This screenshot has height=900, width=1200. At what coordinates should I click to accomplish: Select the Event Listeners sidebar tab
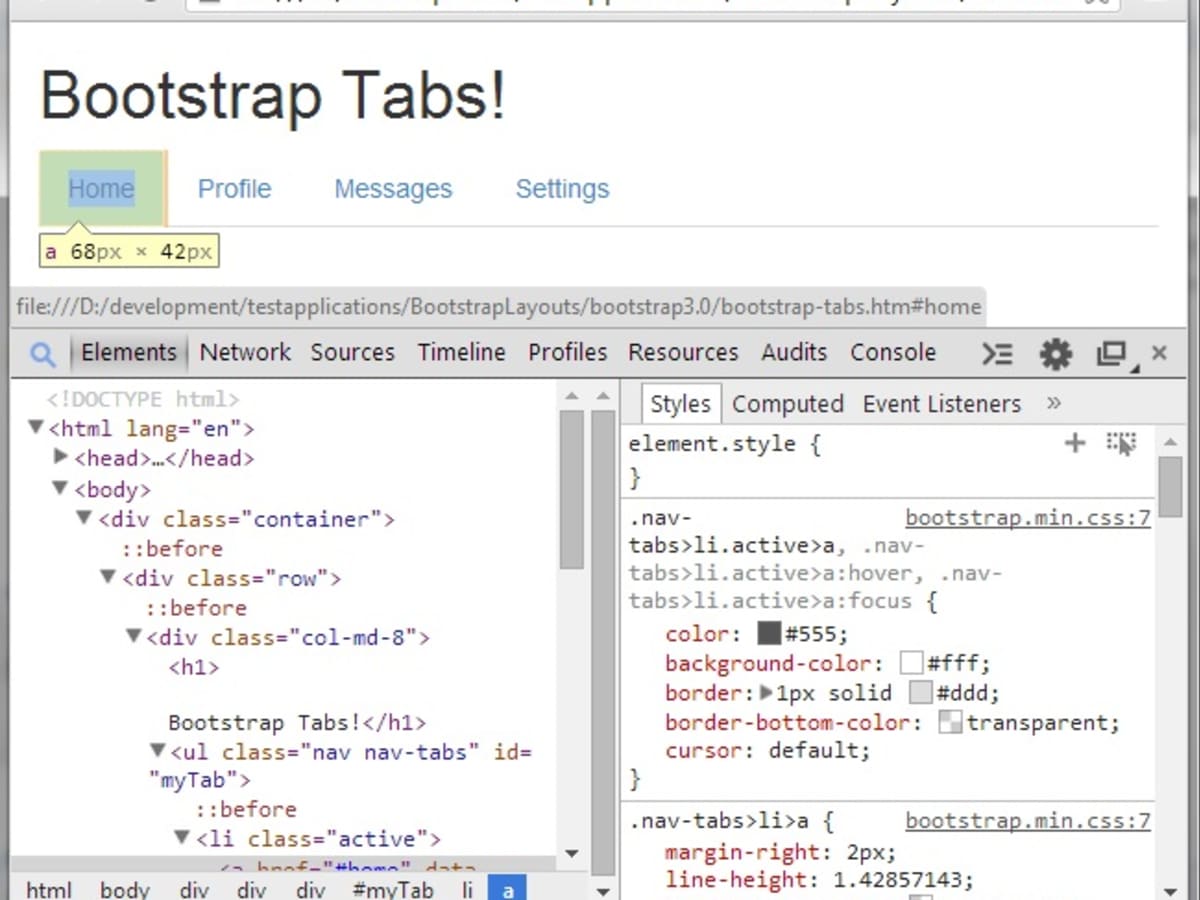942,404
